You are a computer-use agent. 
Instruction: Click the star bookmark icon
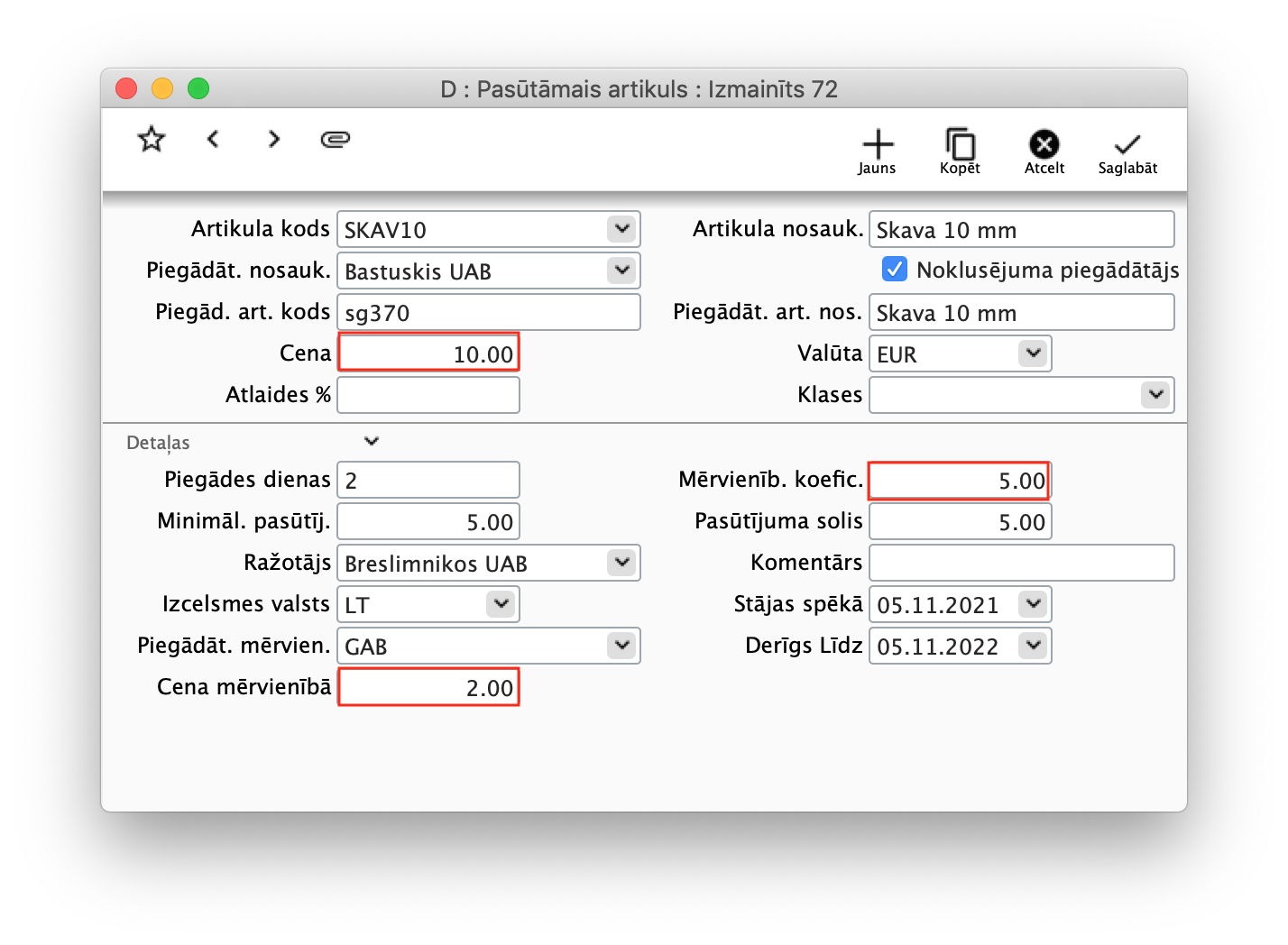click(151, 138)
